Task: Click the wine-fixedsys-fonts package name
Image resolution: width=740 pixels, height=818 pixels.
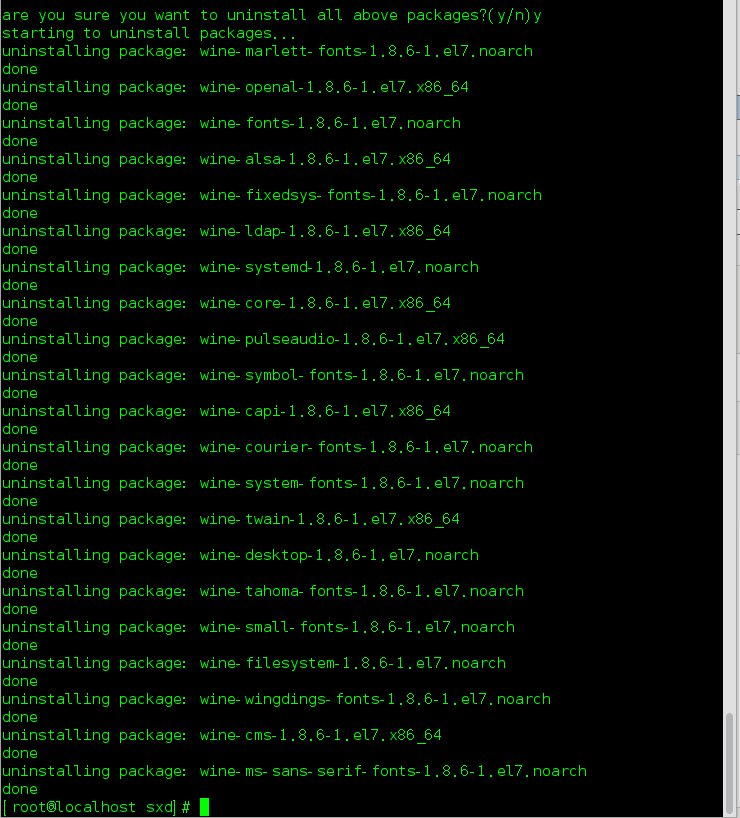Action: [x=370, y=195]
